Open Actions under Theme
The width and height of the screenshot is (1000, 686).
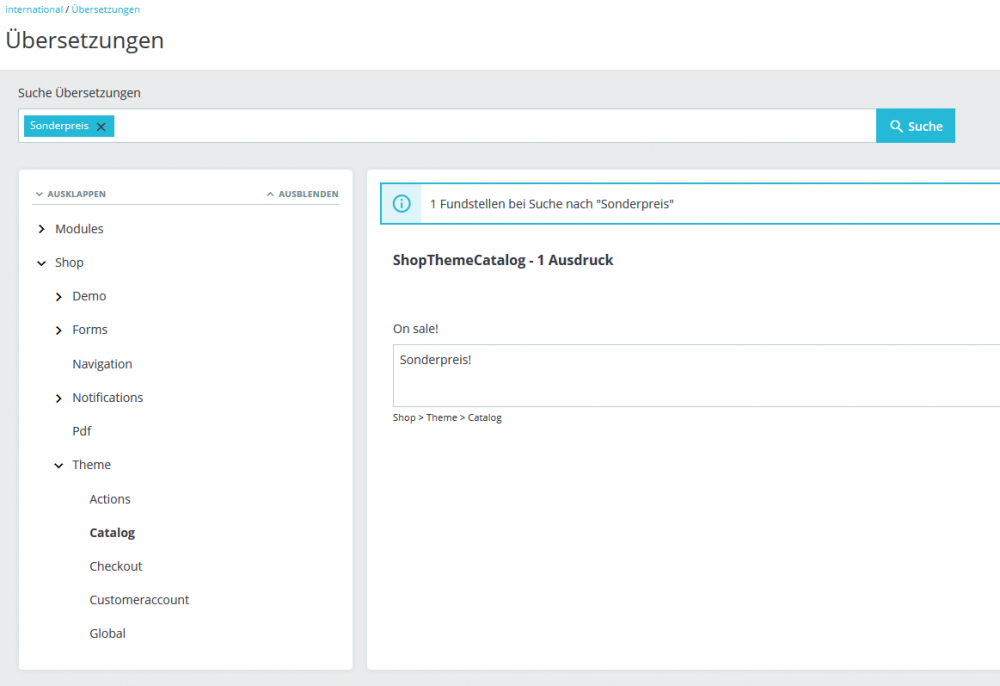pyautogui.click(x=110, y=499)
